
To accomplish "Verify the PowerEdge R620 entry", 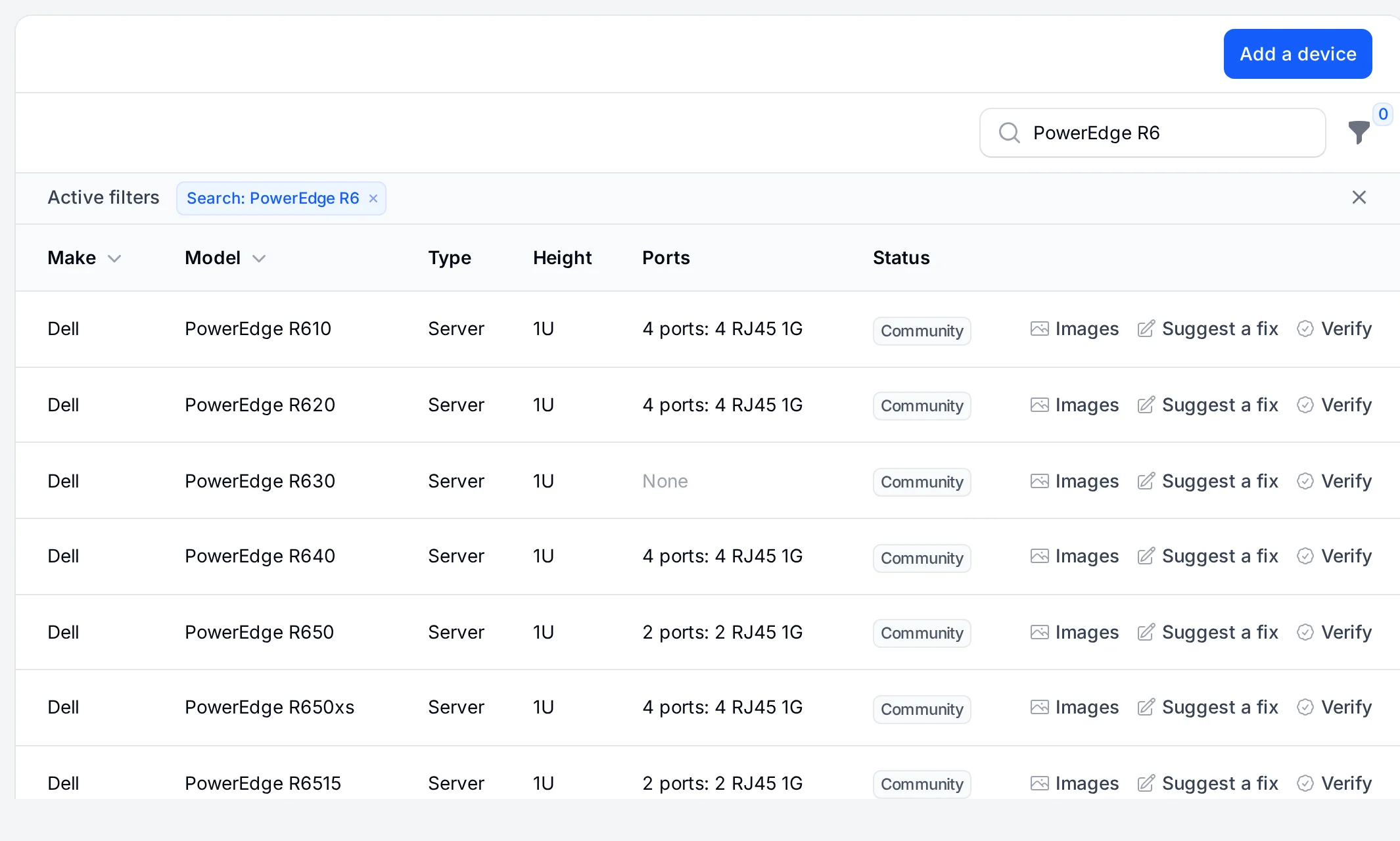I will pos(1334,405).
